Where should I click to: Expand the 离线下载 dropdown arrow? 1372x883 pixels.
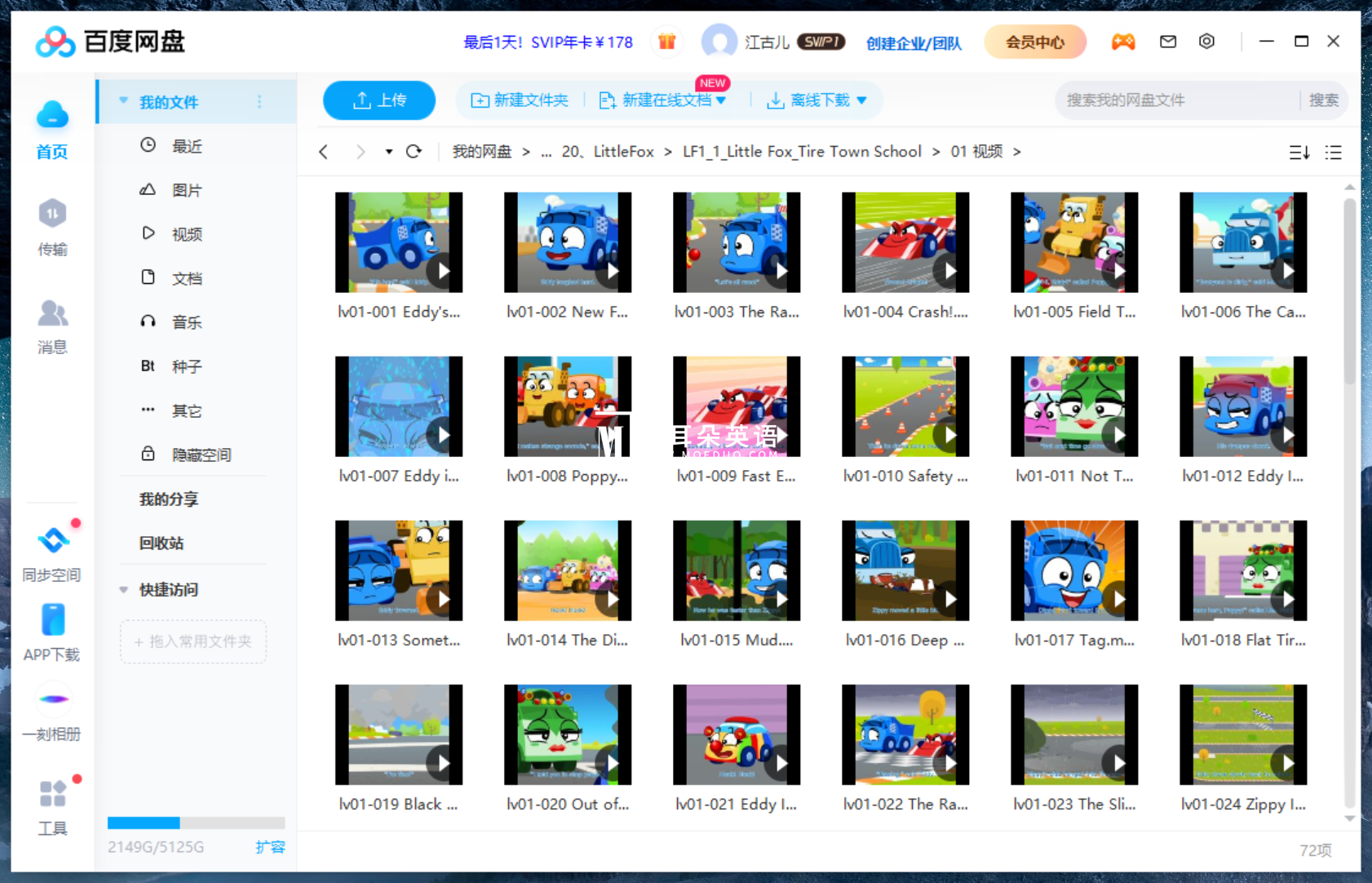(861, 100)
